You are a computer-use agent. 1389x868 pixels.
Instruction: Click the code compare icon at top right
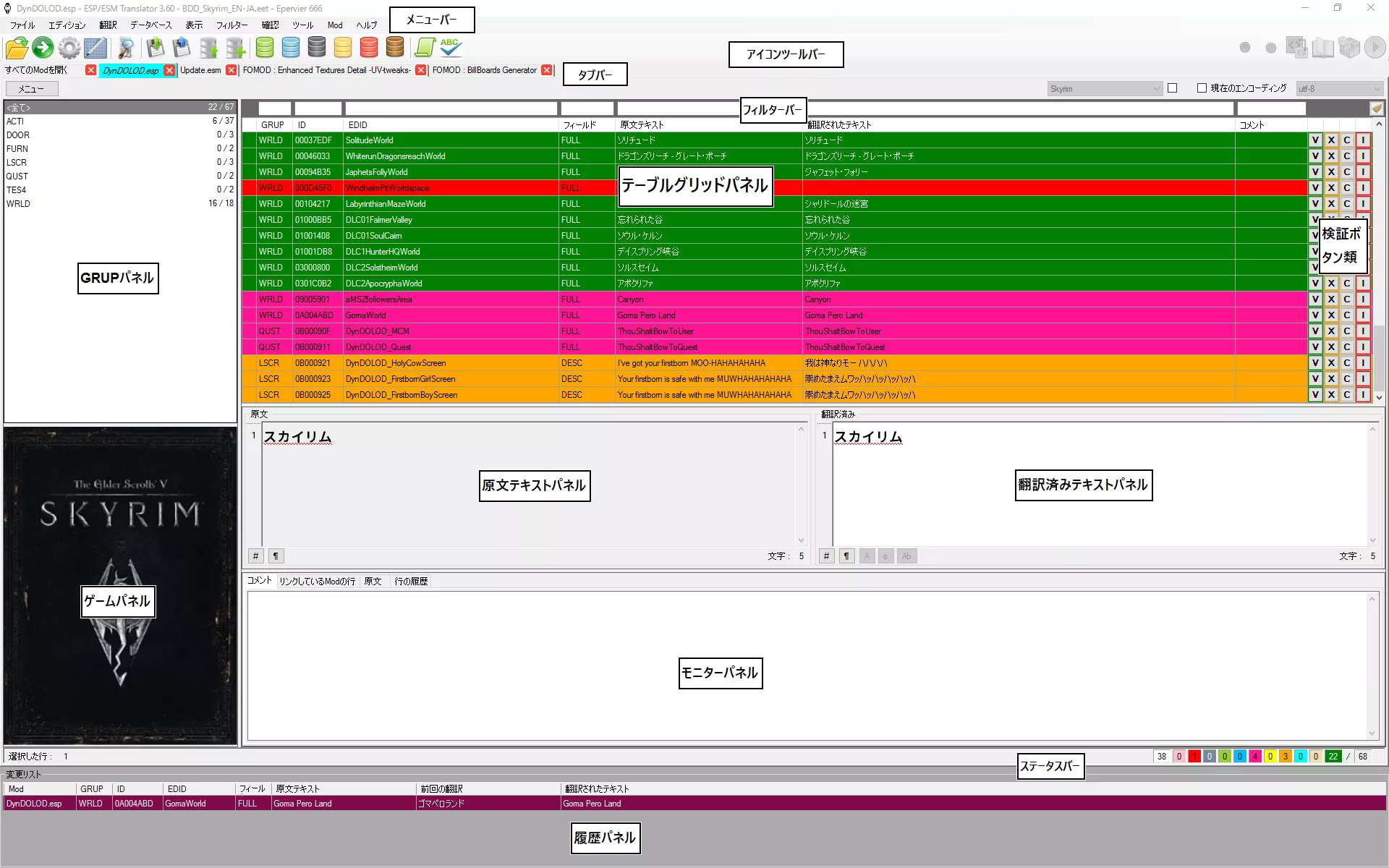(x=1296, y=48)
